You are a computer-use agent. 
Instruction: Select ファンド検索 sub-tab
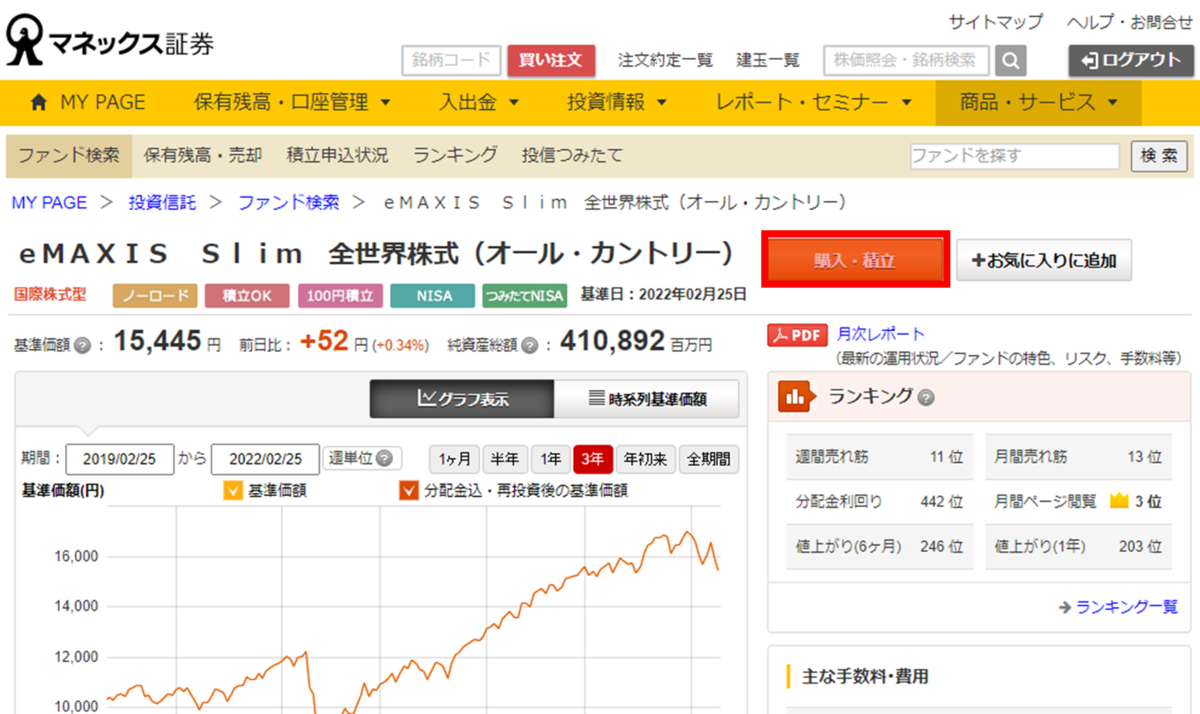pos(69,155)
